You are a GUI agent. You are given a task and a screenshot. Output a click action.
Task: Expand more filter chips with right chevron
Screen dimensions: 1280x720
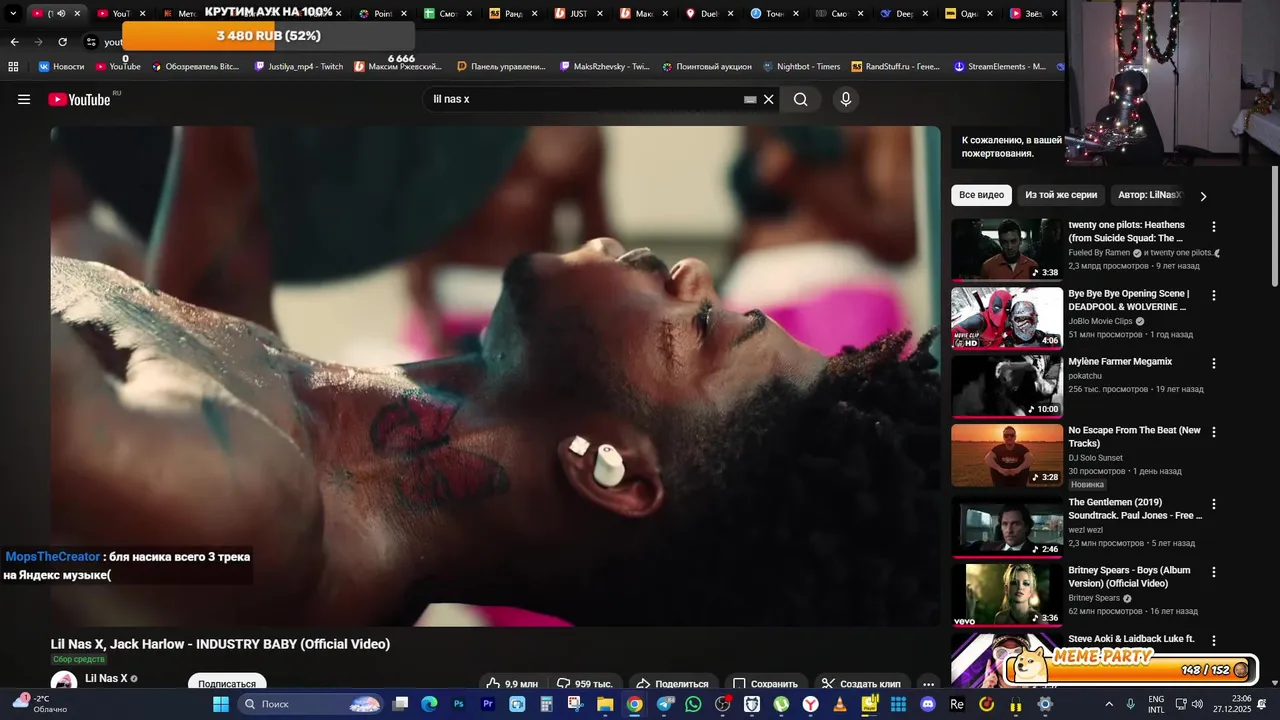pos(1203,196)
